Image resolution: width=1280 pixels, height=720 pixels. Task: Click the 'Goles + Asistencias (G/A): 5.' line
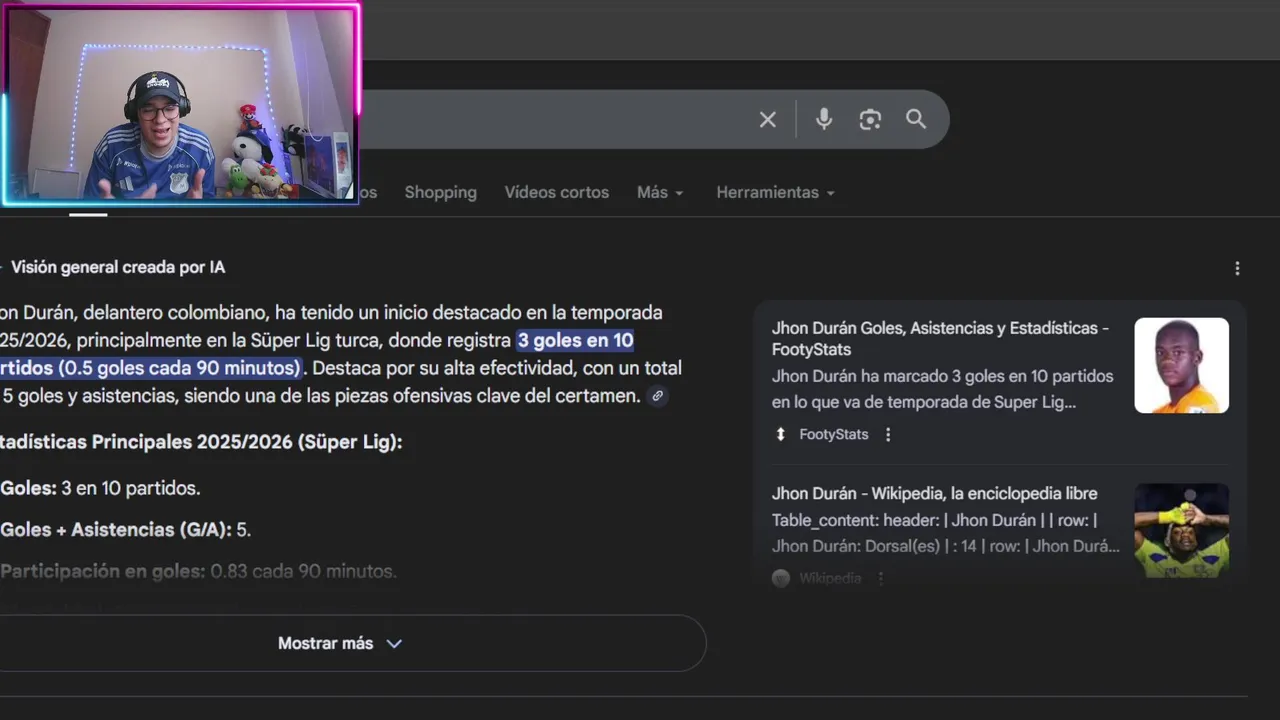[x=125, y=529]
